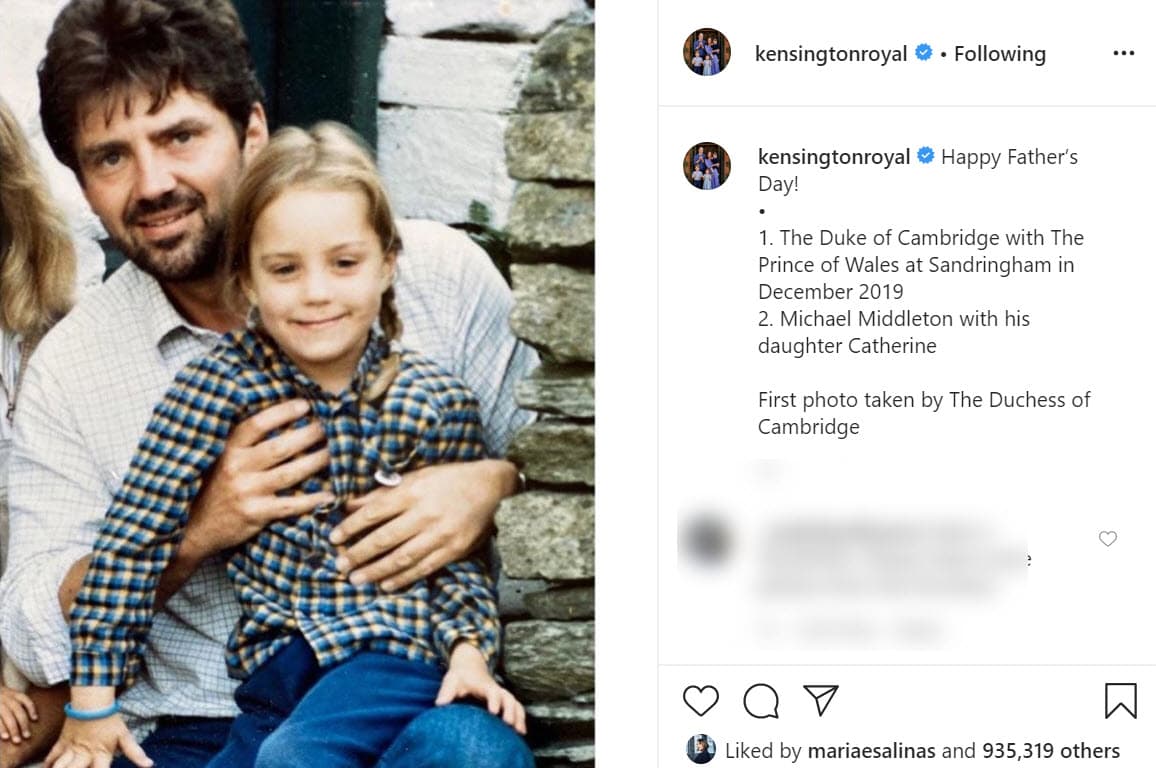Click the blurred commenter's avatar

[x=707, y=540]
